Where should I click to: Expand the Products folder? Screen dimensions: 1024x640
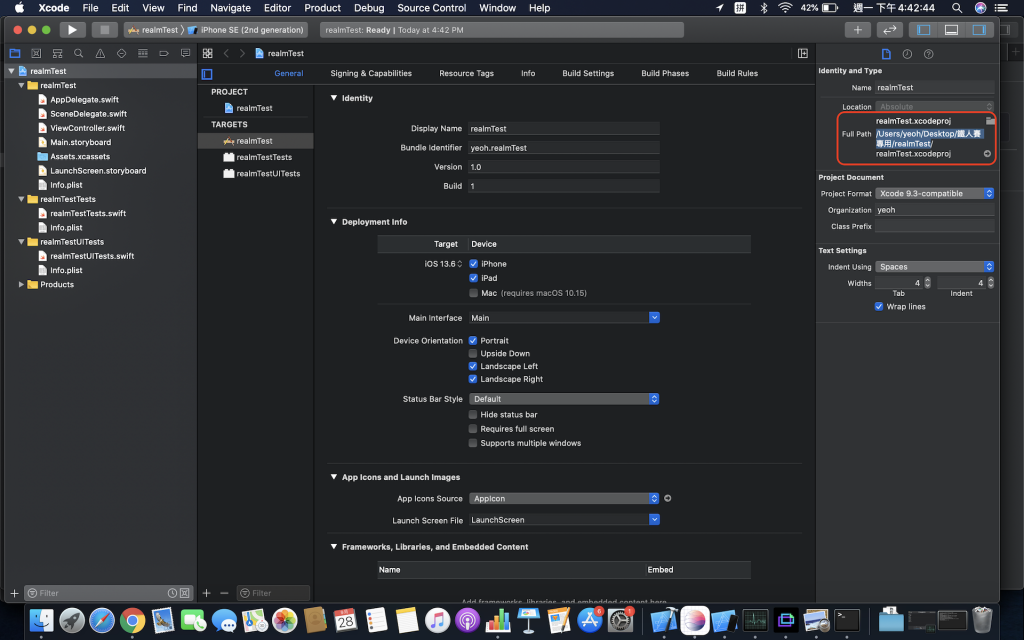22,285
